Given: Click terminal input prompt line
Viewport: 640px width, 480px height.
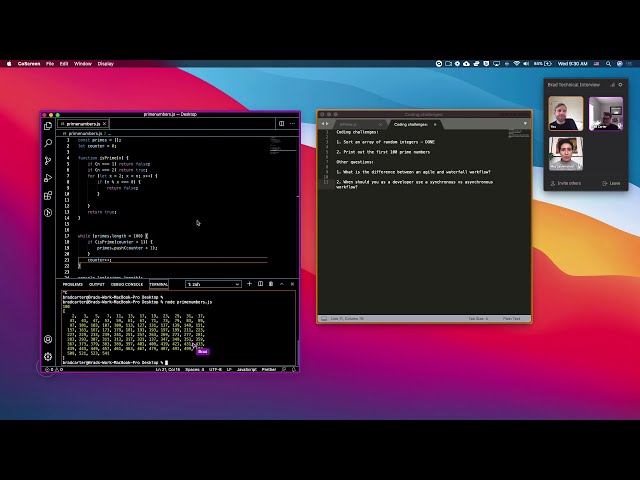Looking at the screenshot, I should click(x=115, y=362).
